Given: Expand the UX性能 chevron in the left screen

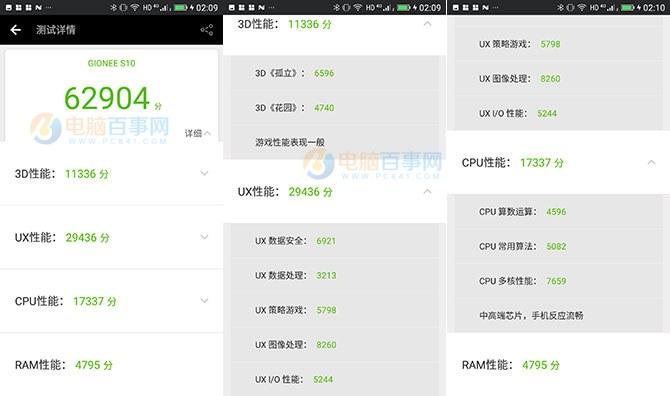Looking at the screenshot, I should (x=204, y=237).
